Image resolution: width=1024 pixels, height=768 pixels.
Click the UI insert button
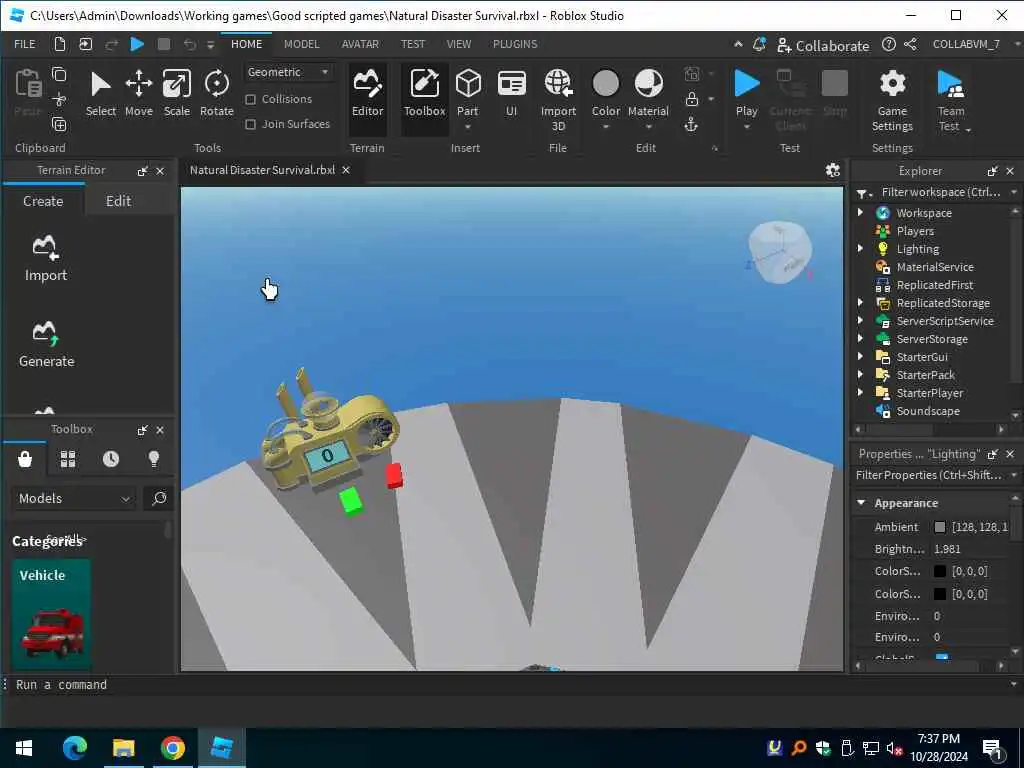tap(511, 93)
